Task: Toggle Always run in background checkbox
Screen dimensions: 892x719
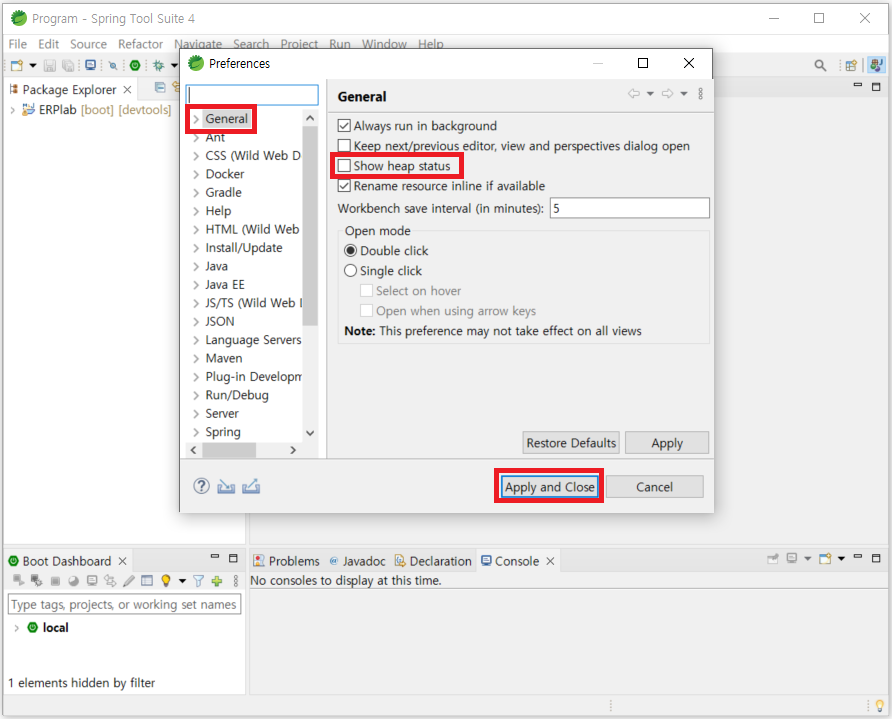Action: click(x=344, y=126)
